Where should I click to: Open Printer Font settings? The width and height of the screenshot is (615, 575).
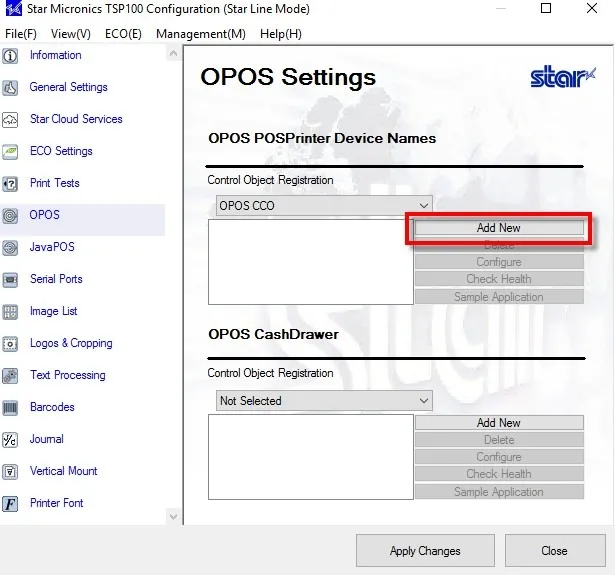[56, 503]
